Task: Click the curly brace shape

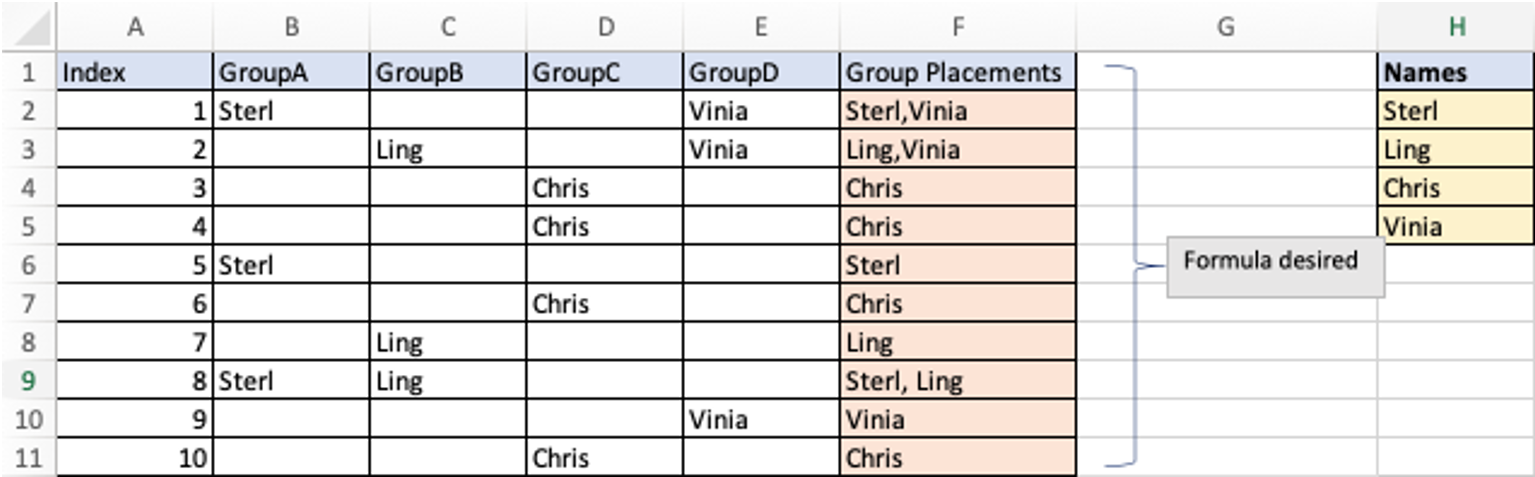Action: point(1135,265)
